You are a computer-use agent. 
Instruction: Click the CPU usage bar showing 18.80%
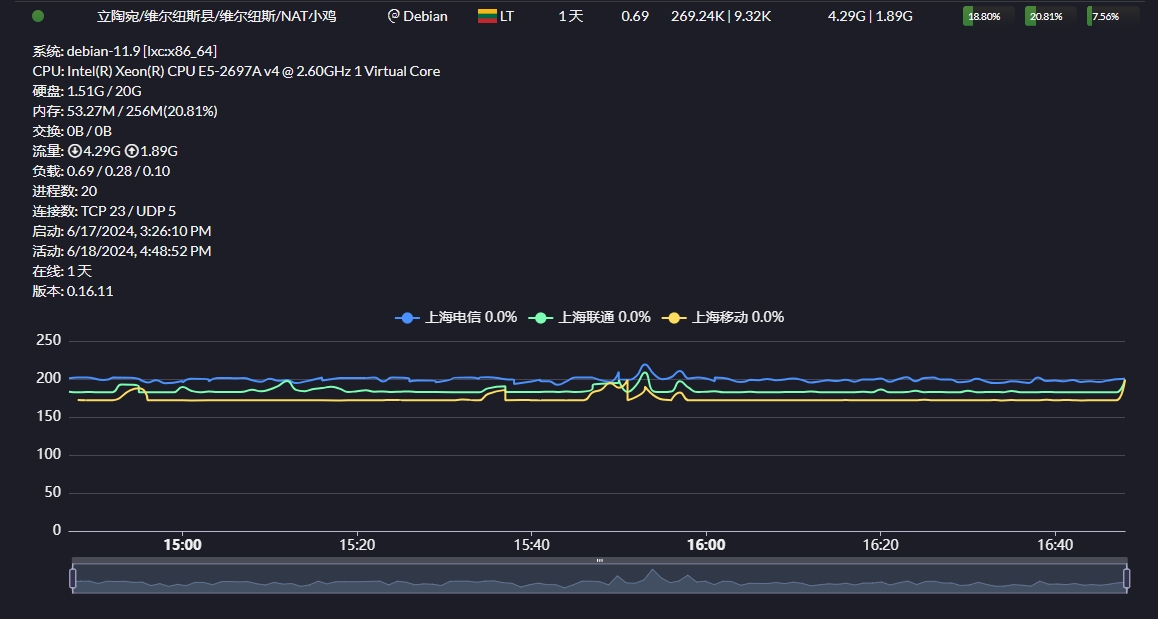(987, 16)
